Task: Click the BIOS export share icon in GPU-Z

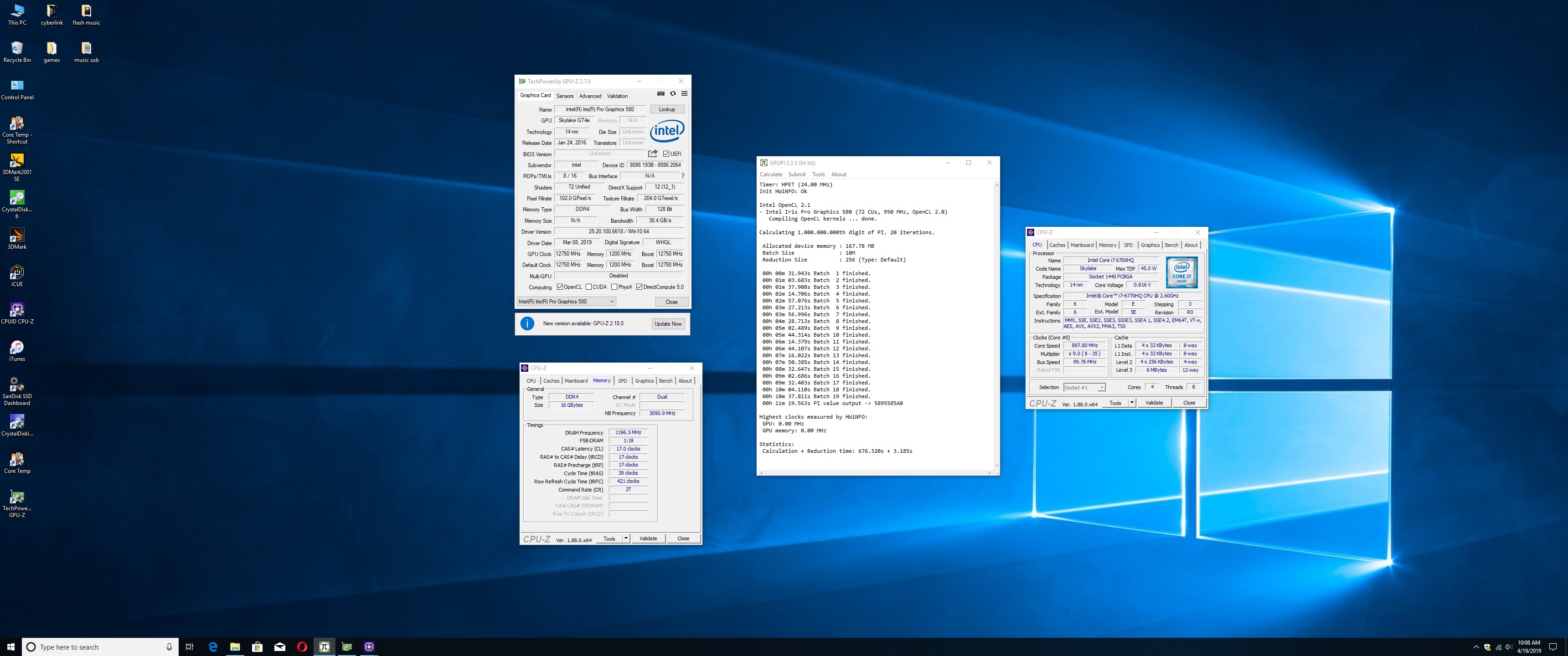Action: click(x=653, y=154)
